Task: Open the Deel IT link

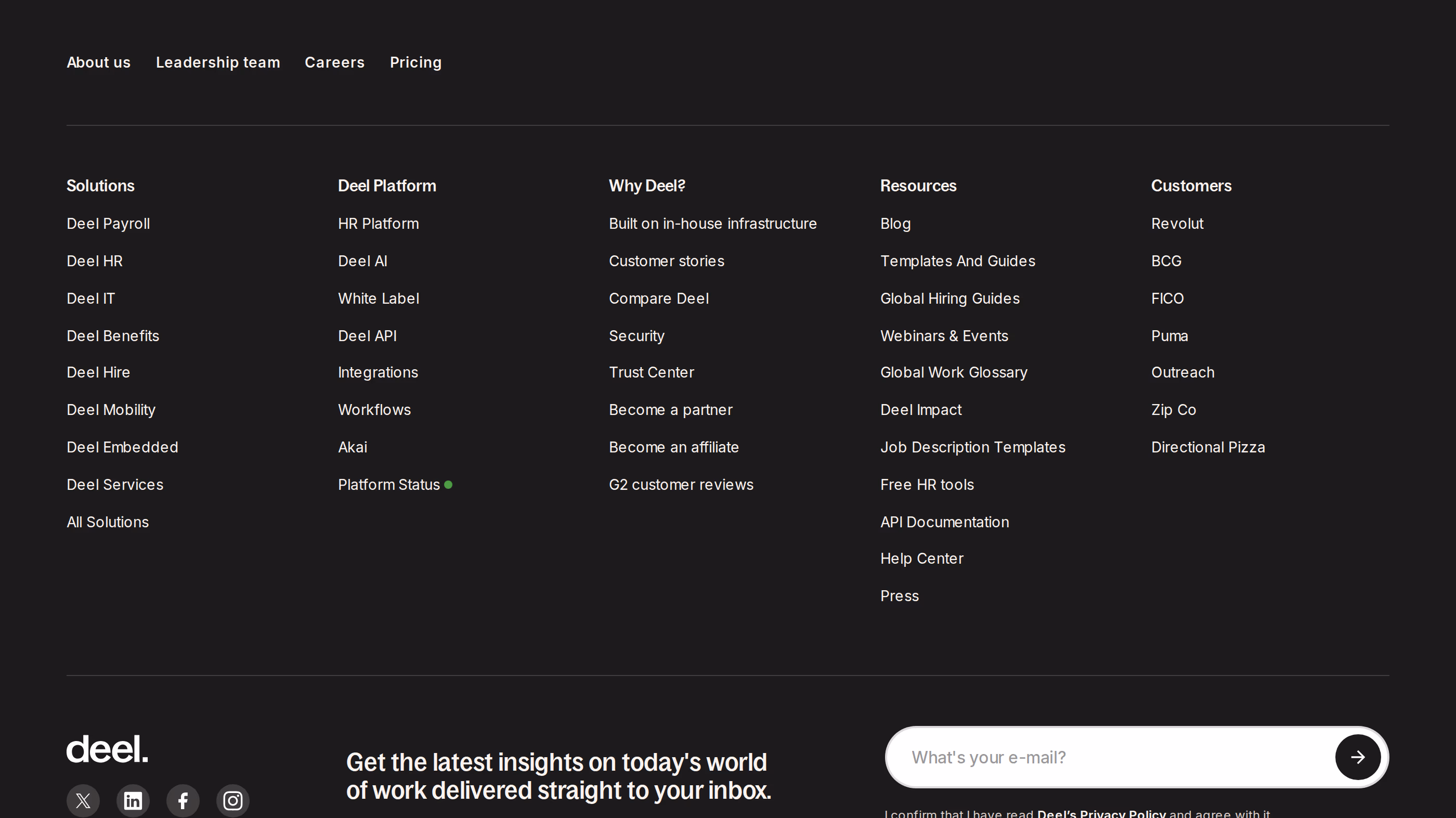Action: coord(90,298)
